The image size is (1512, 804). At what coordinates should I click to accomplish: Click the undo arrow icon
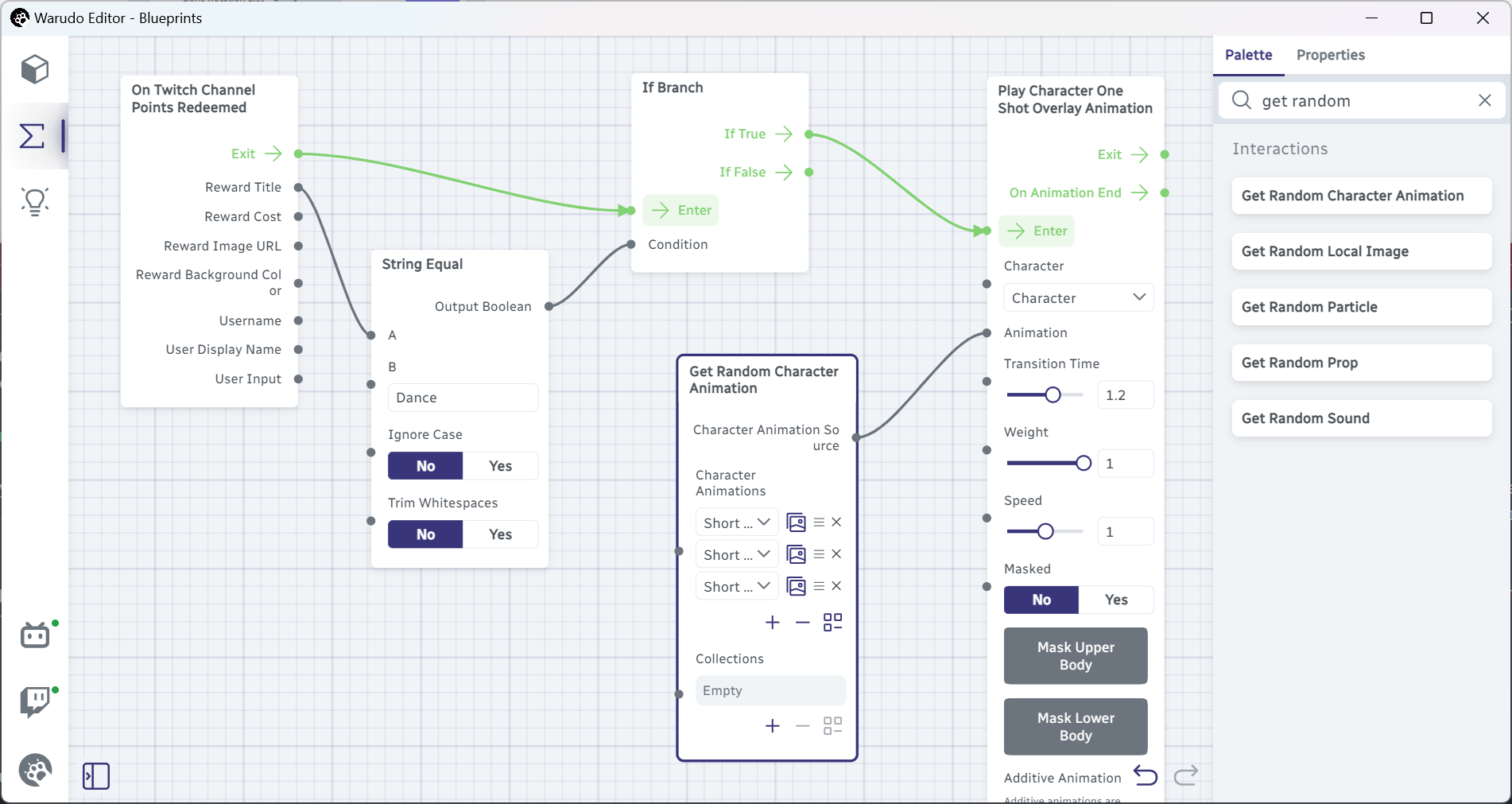click(x=1146, y=775)
